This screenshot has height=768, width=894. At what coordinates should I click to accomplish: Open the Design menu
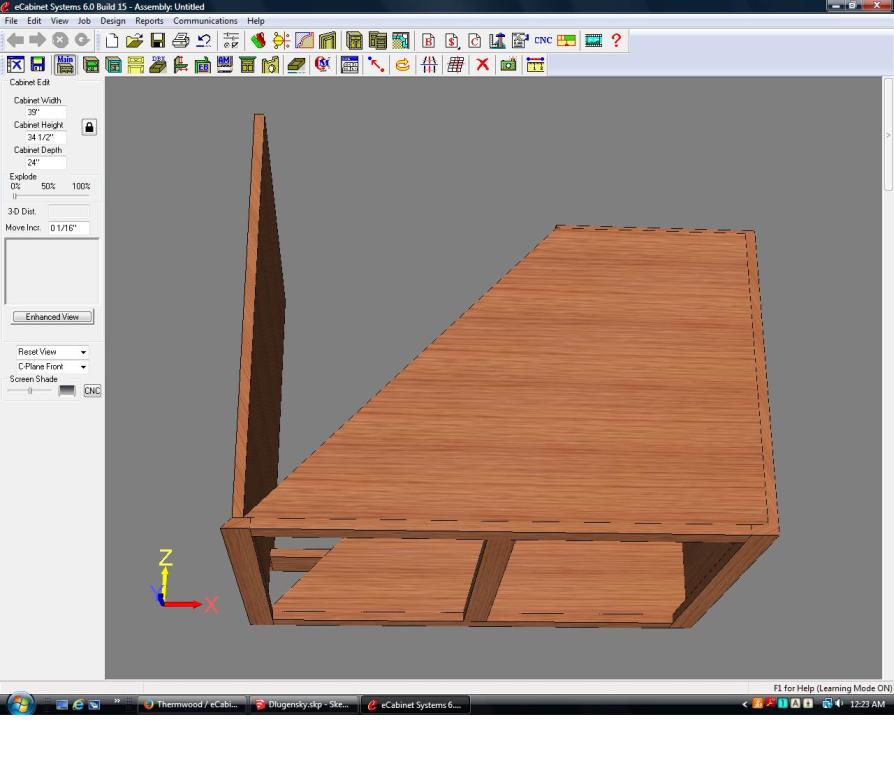(x=113, y=21)
